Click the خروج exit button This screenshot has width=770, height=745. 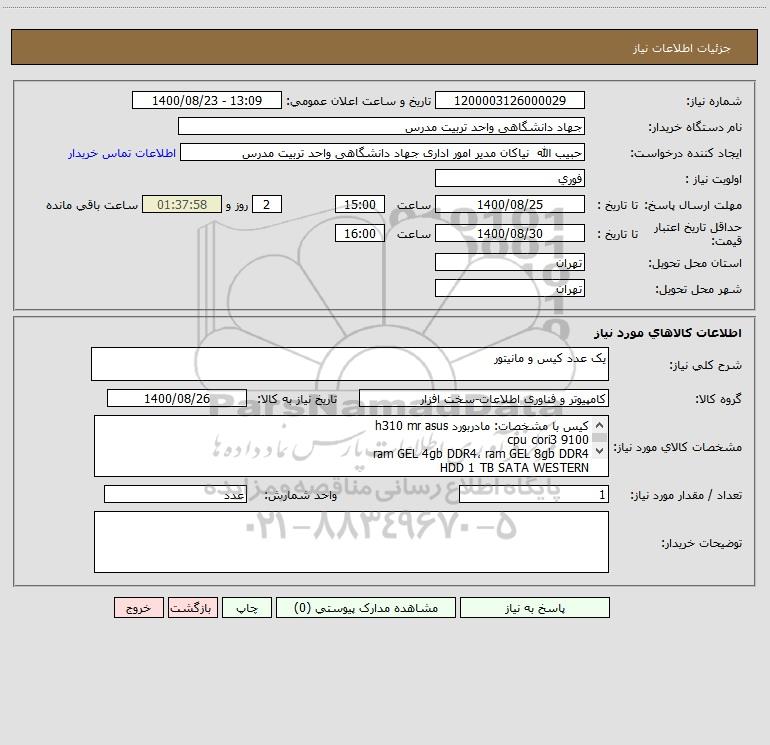(138, 607)
